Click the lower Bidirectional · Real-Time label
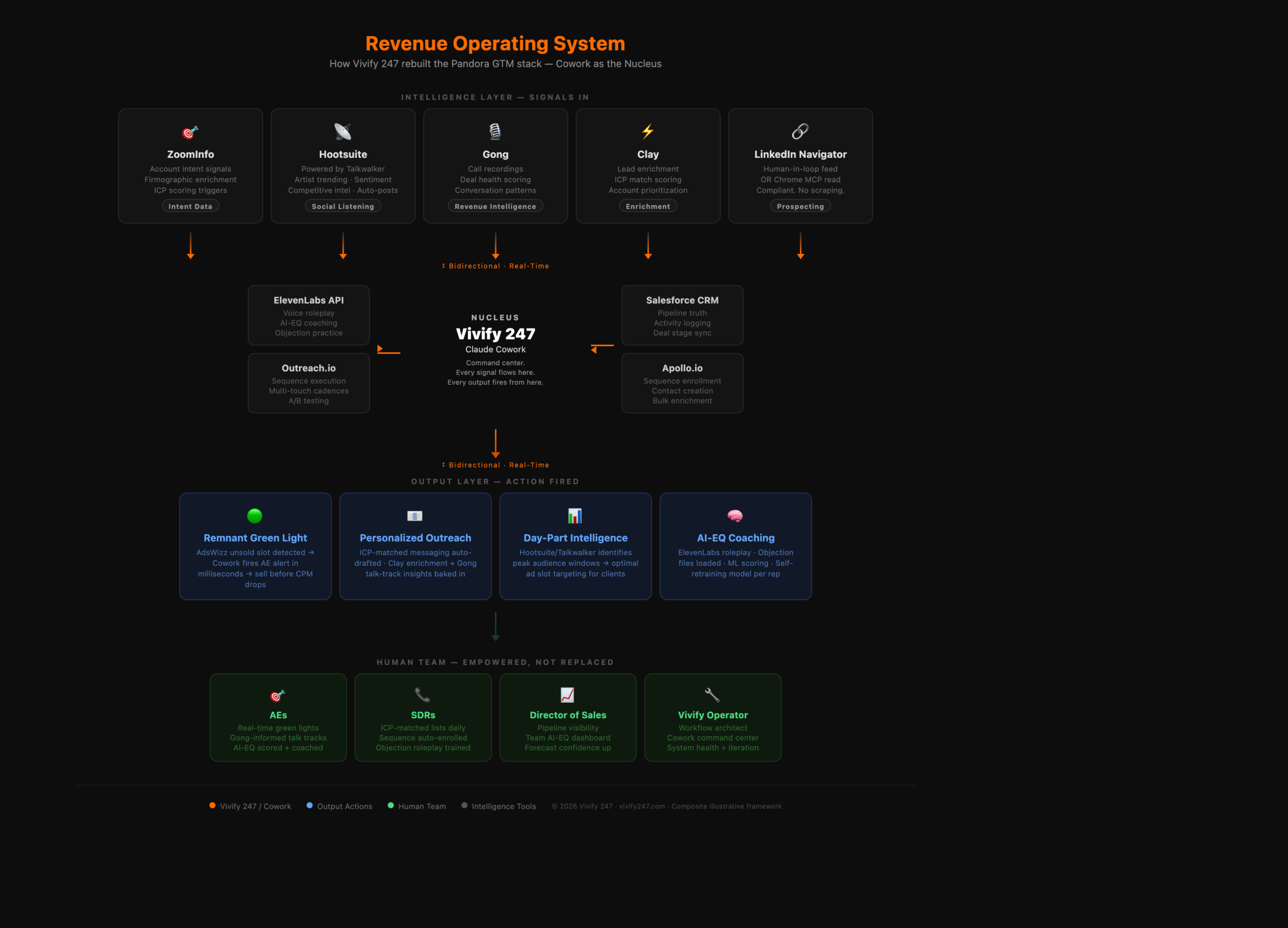The height and width of the screenshot is (928, 1288). [x=495, y=465]
